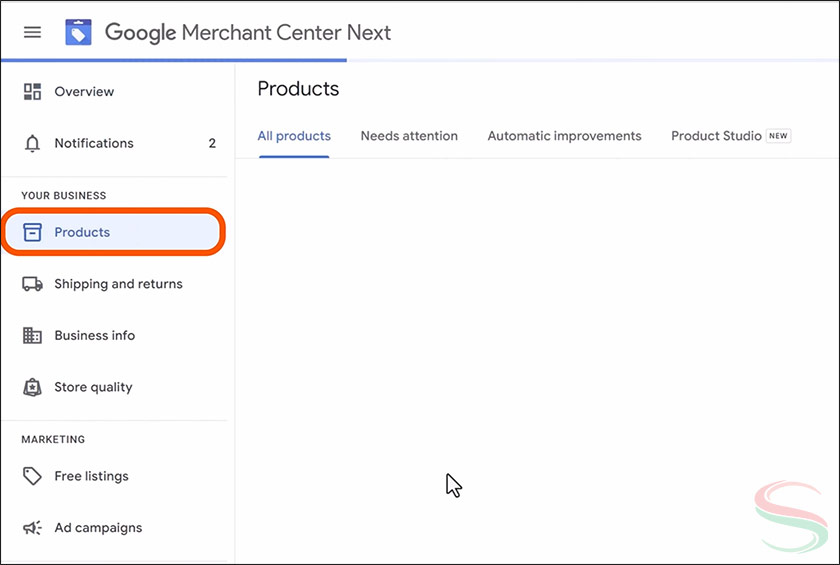The height and width of the screenshot is (565, 840).
Task: Open the Automatic improvements tab
Action: [x=564, y=136]
